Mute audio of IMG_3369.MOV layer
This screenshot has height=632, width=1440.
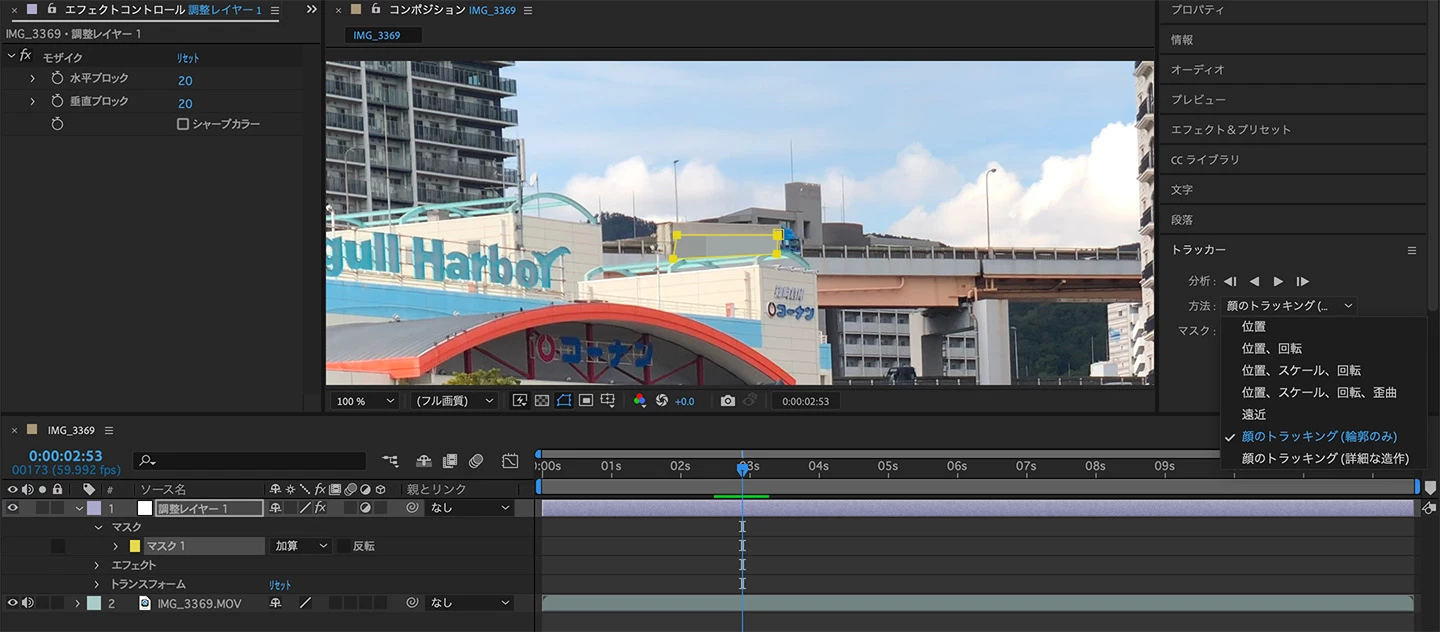tap(28, 603)
